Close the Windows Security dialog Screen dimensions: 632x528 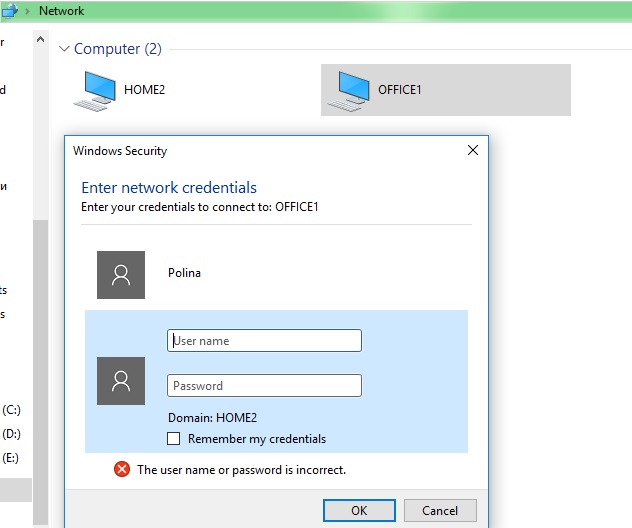coord(472,151)
